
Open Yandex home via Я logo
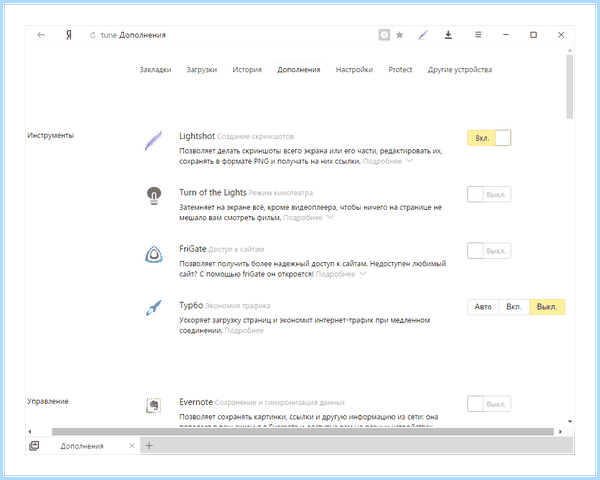pos(68,35)
